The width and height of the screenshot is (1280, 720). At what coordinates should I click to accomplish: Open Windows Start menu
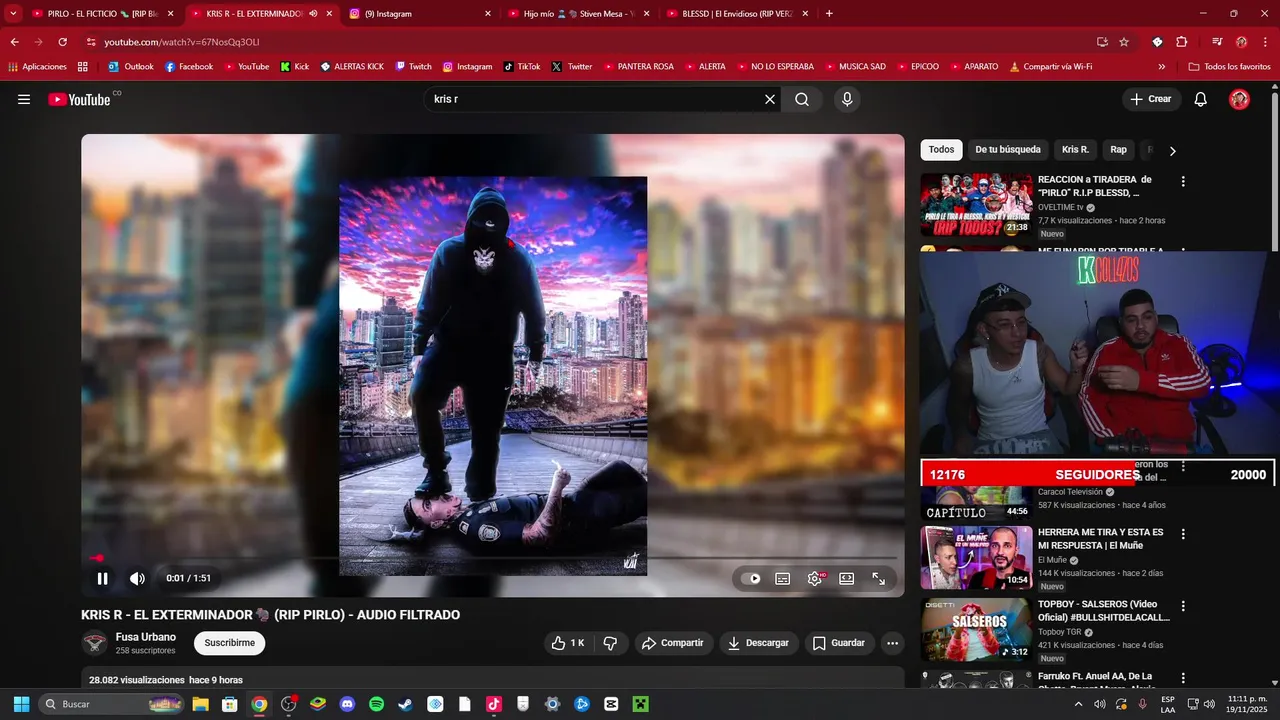tap(21, 704)
